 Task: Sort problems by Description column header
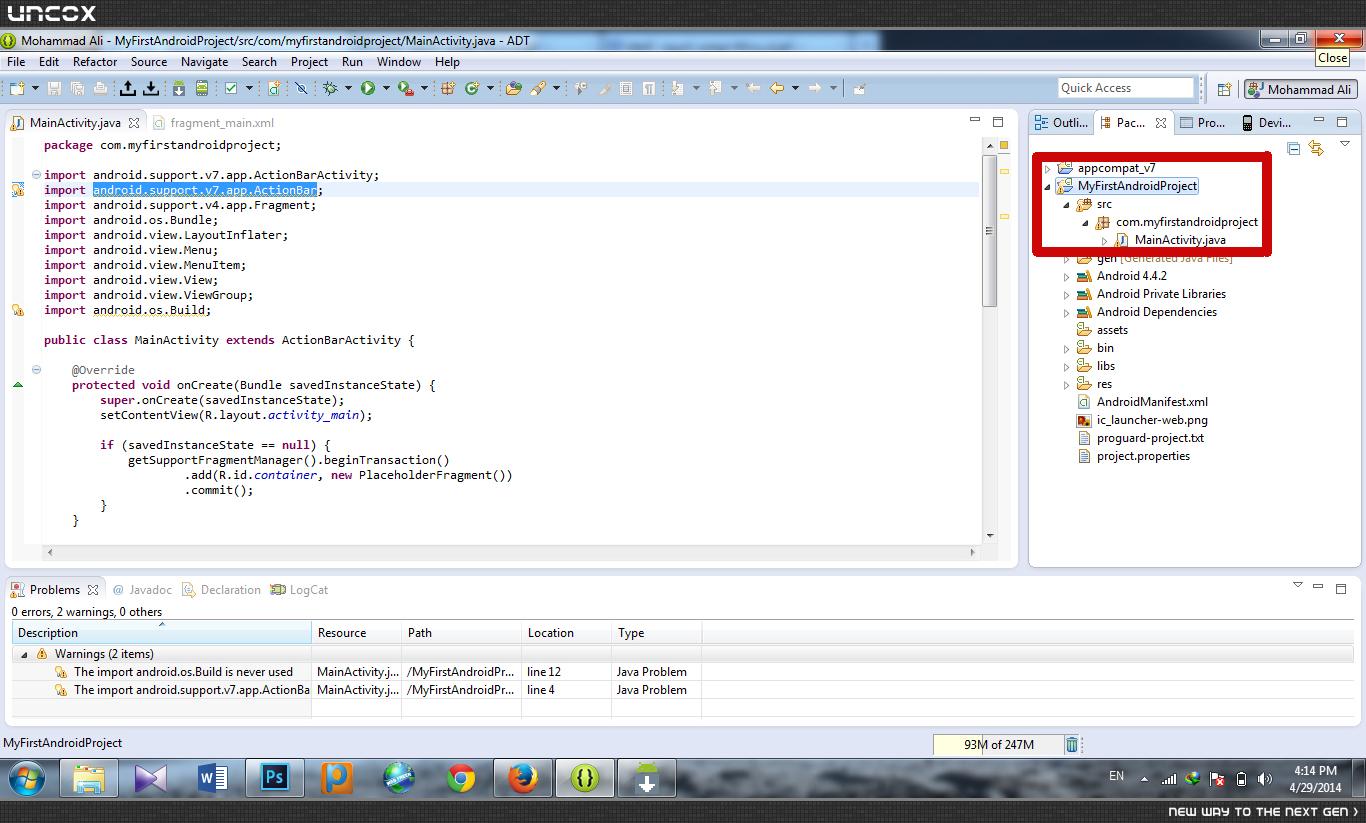coord(162,633)
